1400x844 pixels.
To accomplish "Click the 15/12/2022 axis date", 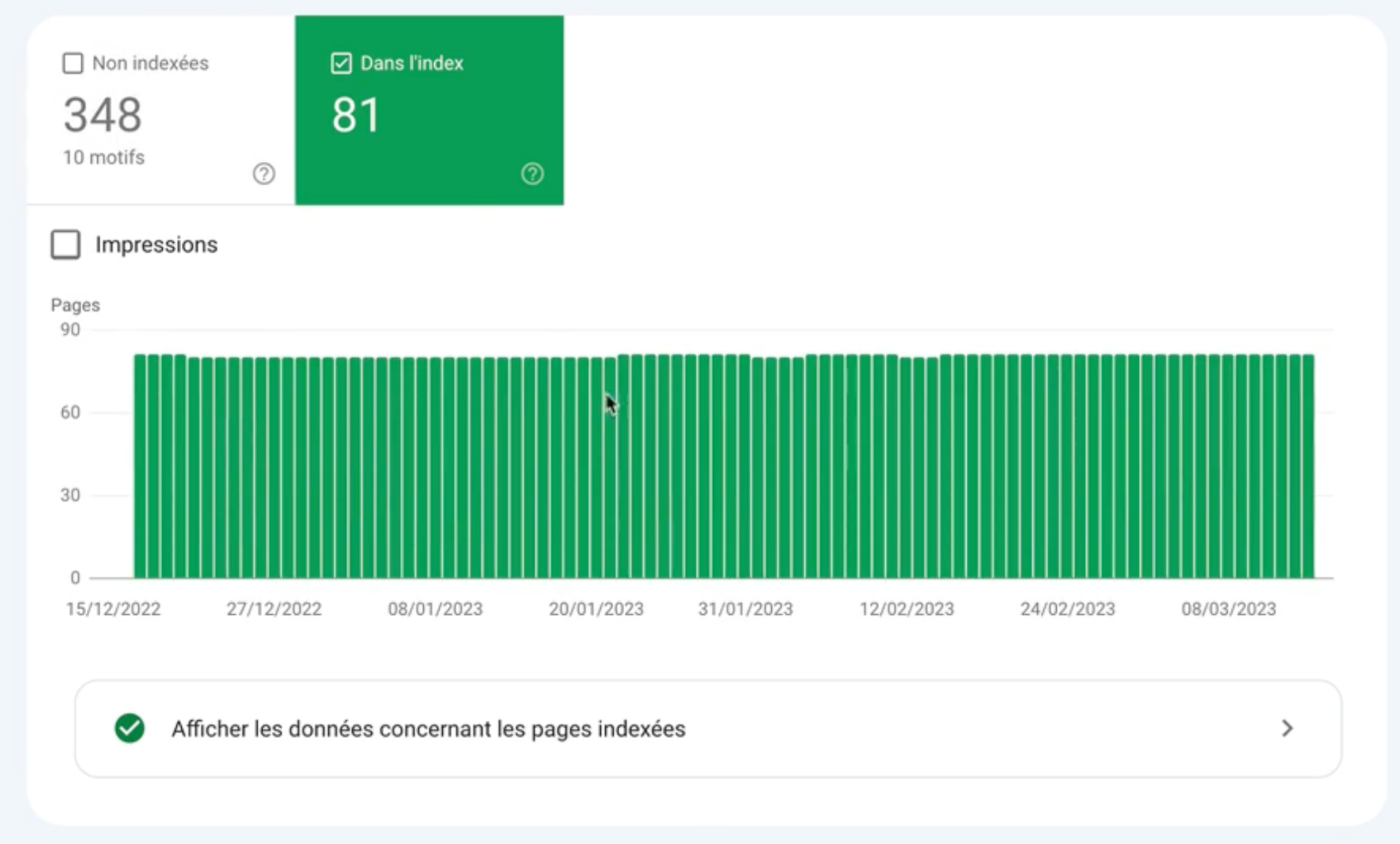I will pos(113,609).
